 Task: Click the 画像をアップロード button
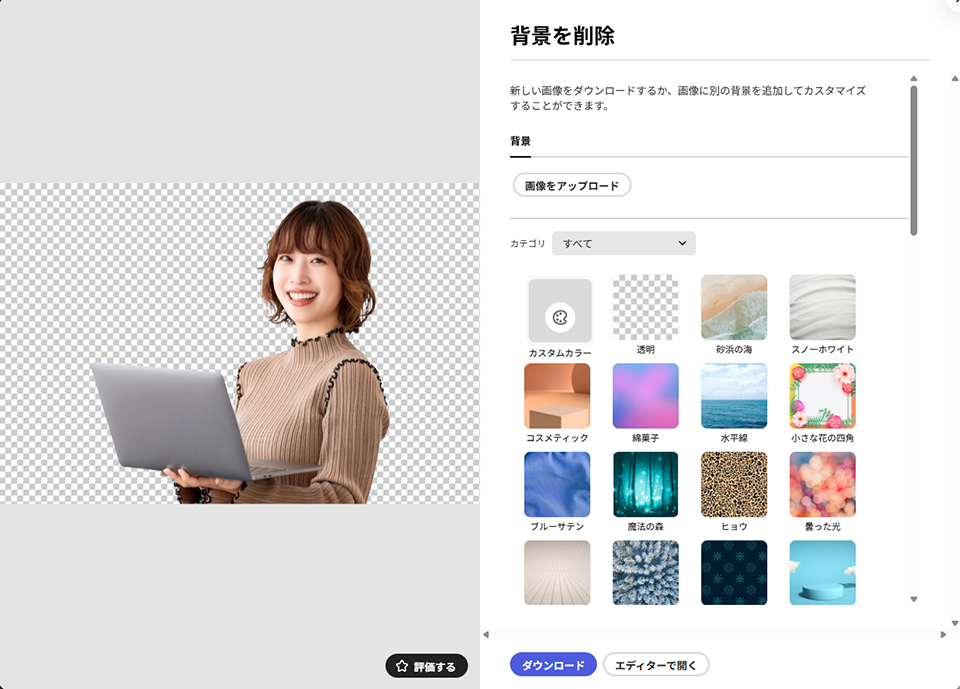pyautogui.click(x=572, y=186)
